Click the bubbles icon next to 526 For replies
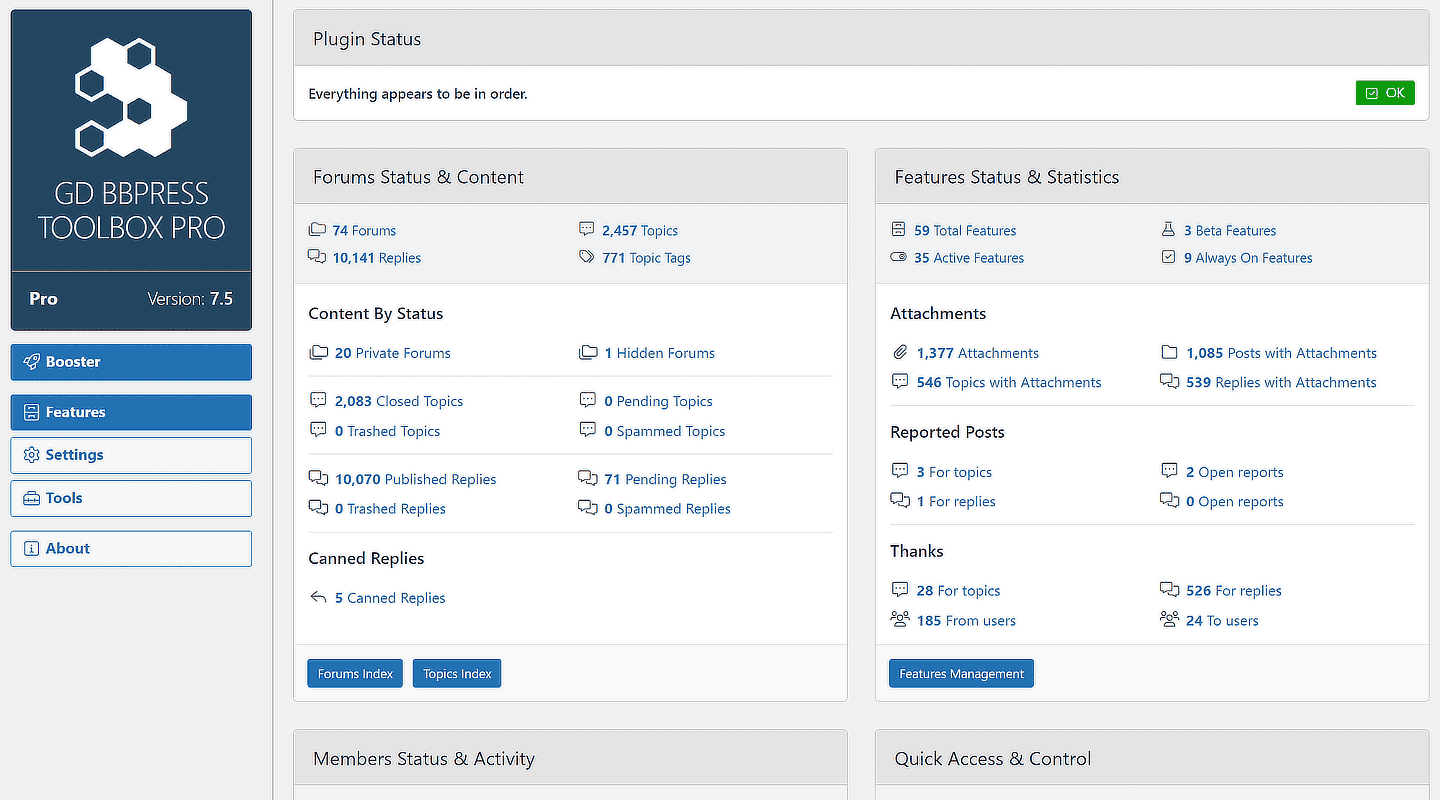Image resolution: width=1440 pixels, height=800 pixels. pos(1169,591)
